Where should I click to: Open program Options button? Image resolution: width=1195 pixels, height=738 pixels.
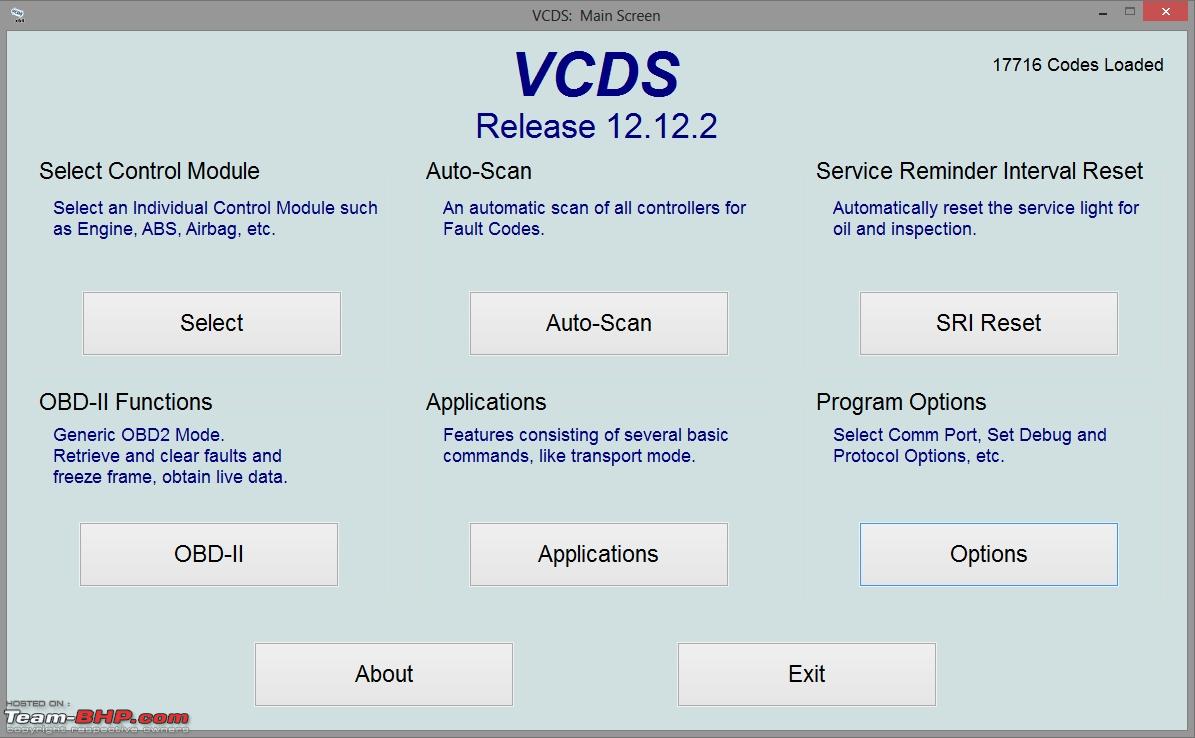pyautogui.click(x=988, y=554)
